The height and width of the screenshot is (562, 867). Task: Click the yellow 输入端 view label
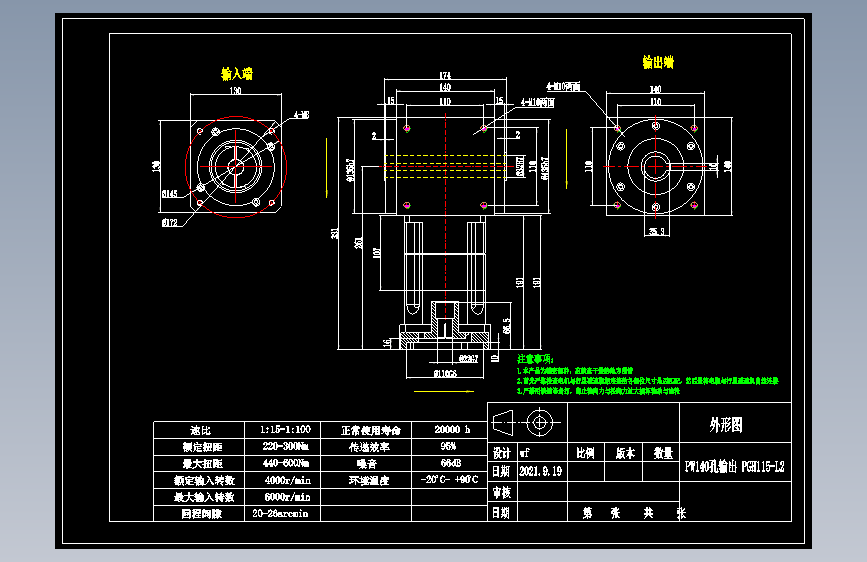(x=237, y=74)
